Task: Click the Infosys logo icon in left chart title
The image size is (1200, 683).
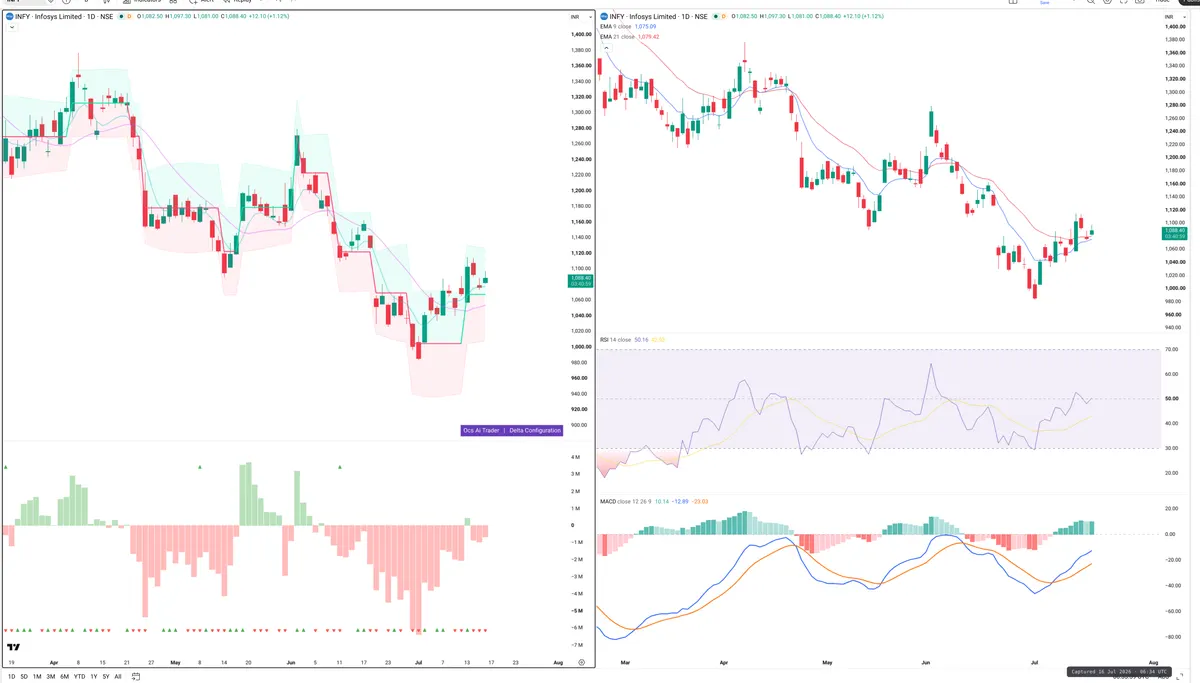Action: (9, 17)
